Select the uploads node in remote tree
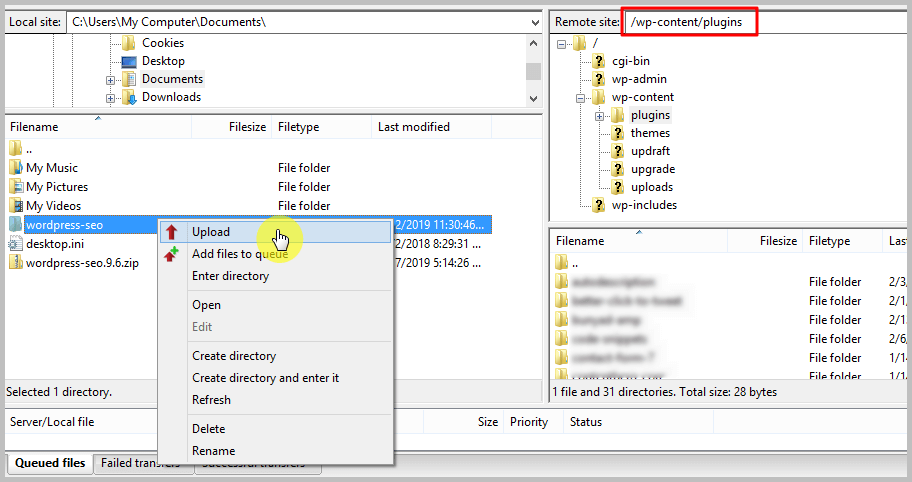Viewport: 912px width, 482px height. [x=651, y=187]
